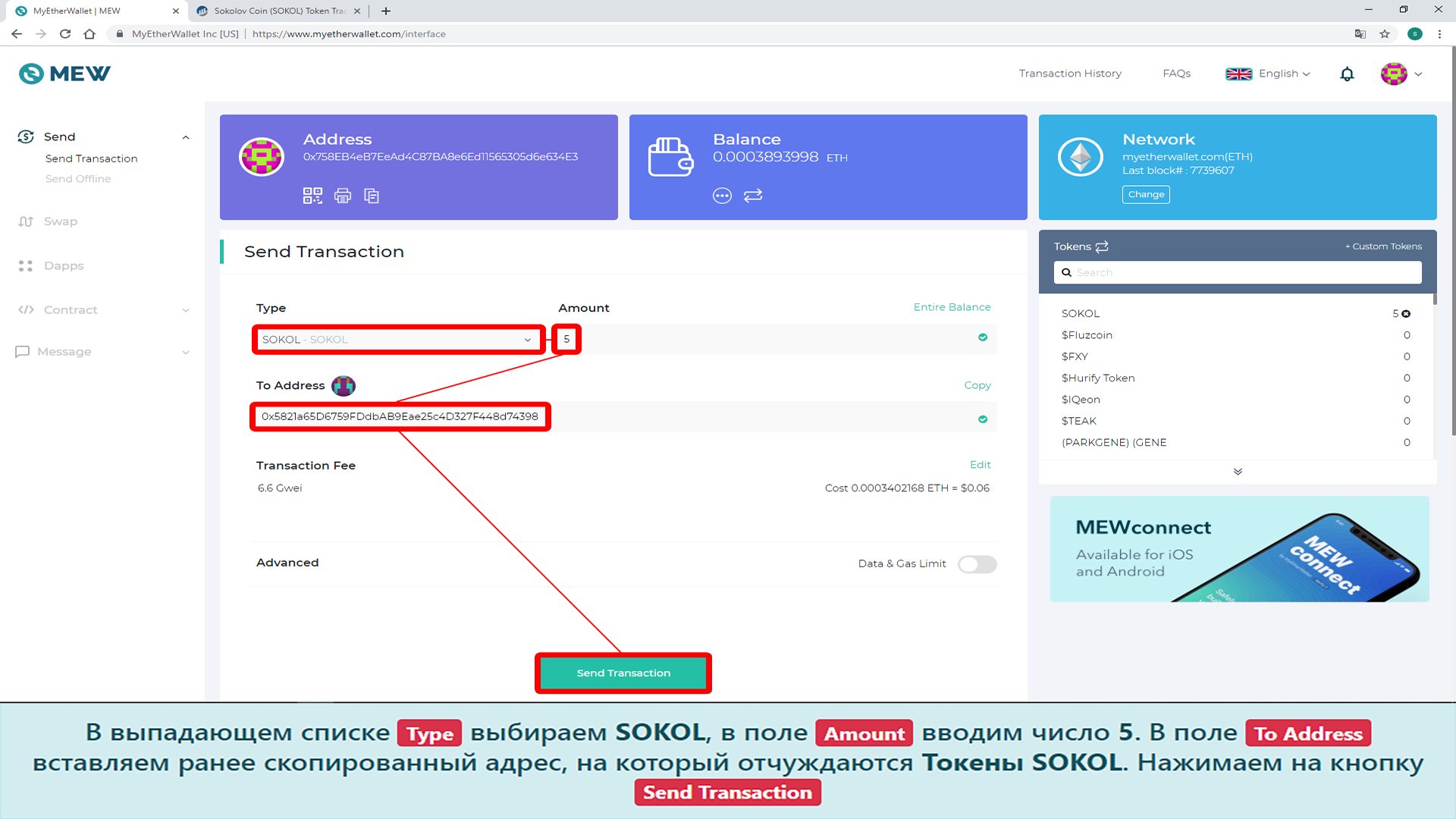
Task: Select the $Fluzcoin token row
Action: (x=1236, y=335)
